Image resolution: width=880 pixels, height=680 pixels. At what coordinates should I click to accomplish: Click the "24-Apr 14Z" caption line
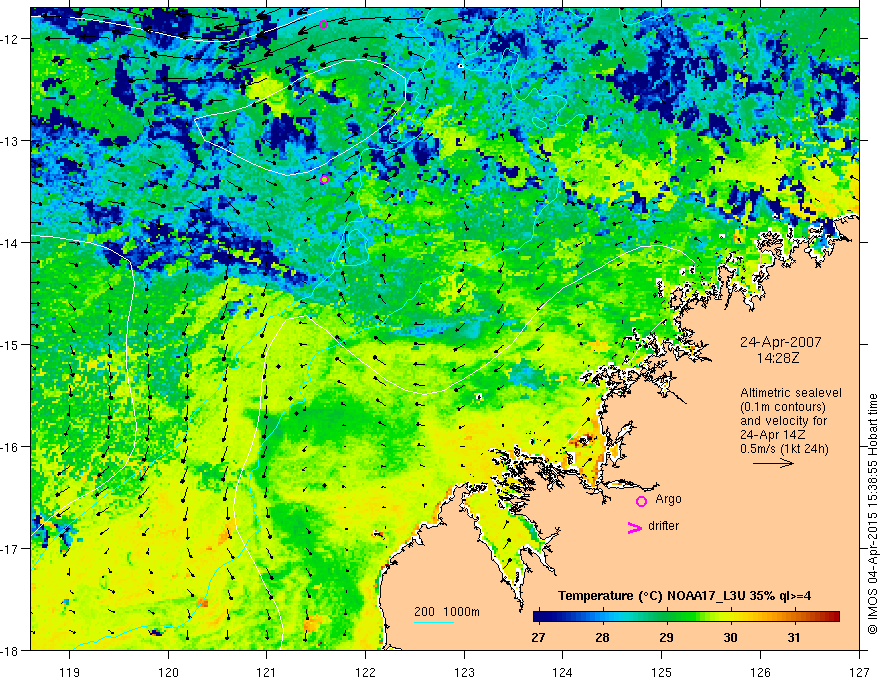[772, 435]
